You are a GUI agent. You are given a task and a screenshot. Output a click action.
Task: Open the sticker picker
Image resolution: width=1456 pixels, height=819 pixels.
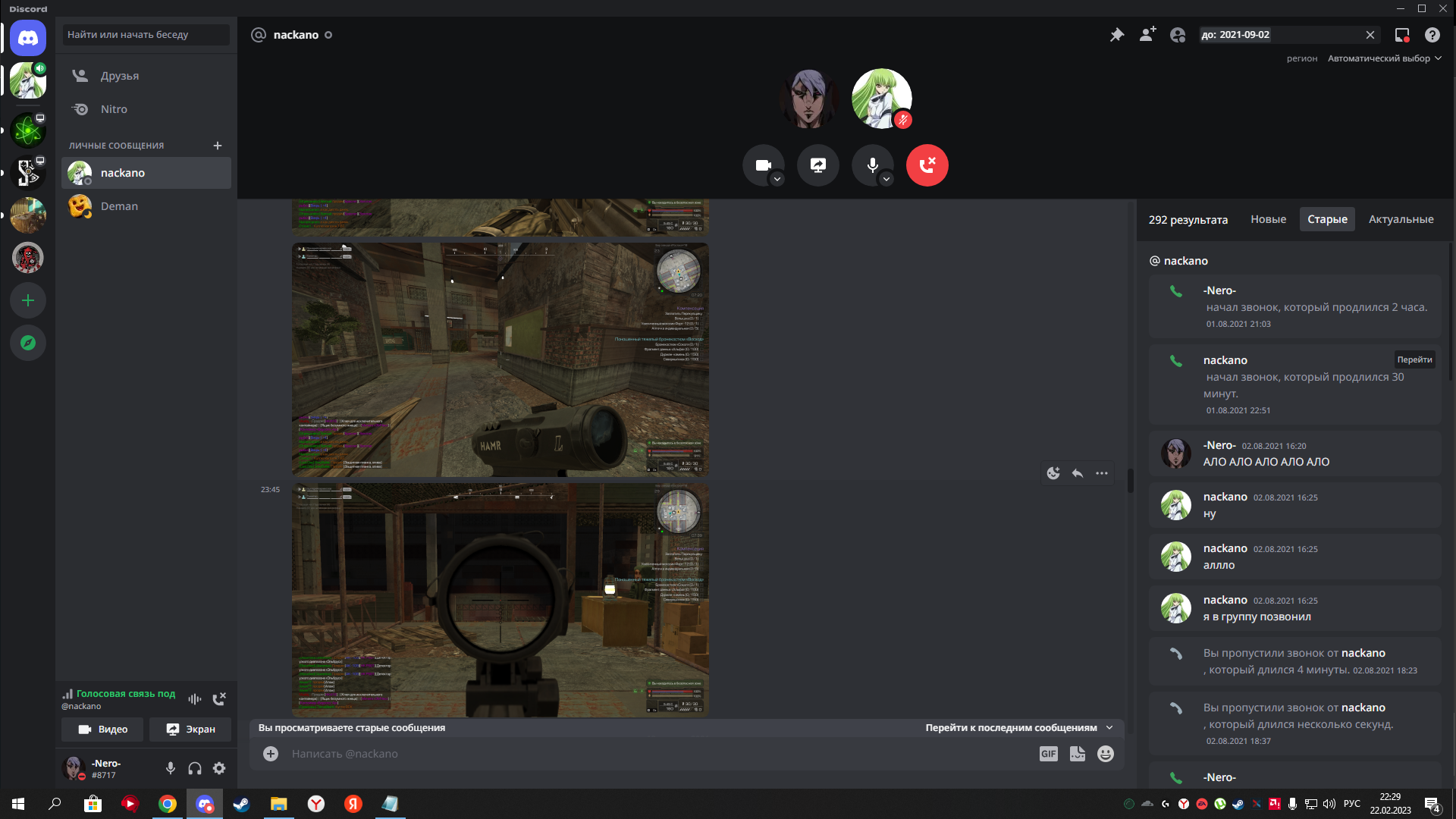(1078, 754)
